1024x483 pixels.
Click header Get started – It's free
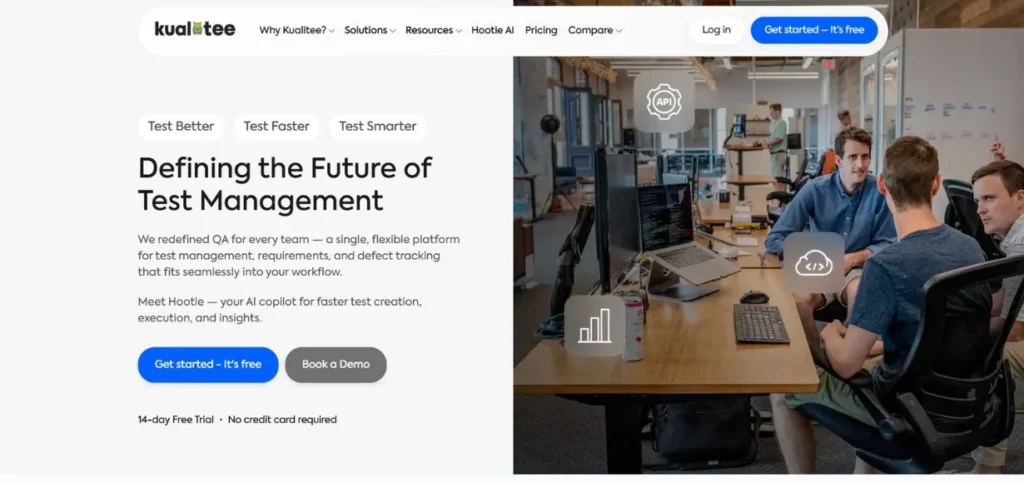[814, 30]
